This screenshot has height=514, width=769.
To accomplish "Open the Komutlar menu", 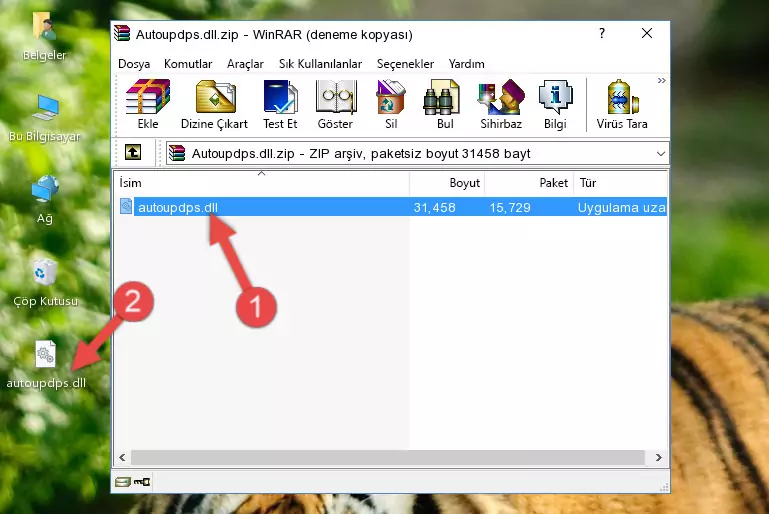I will [x=188, y=64].
